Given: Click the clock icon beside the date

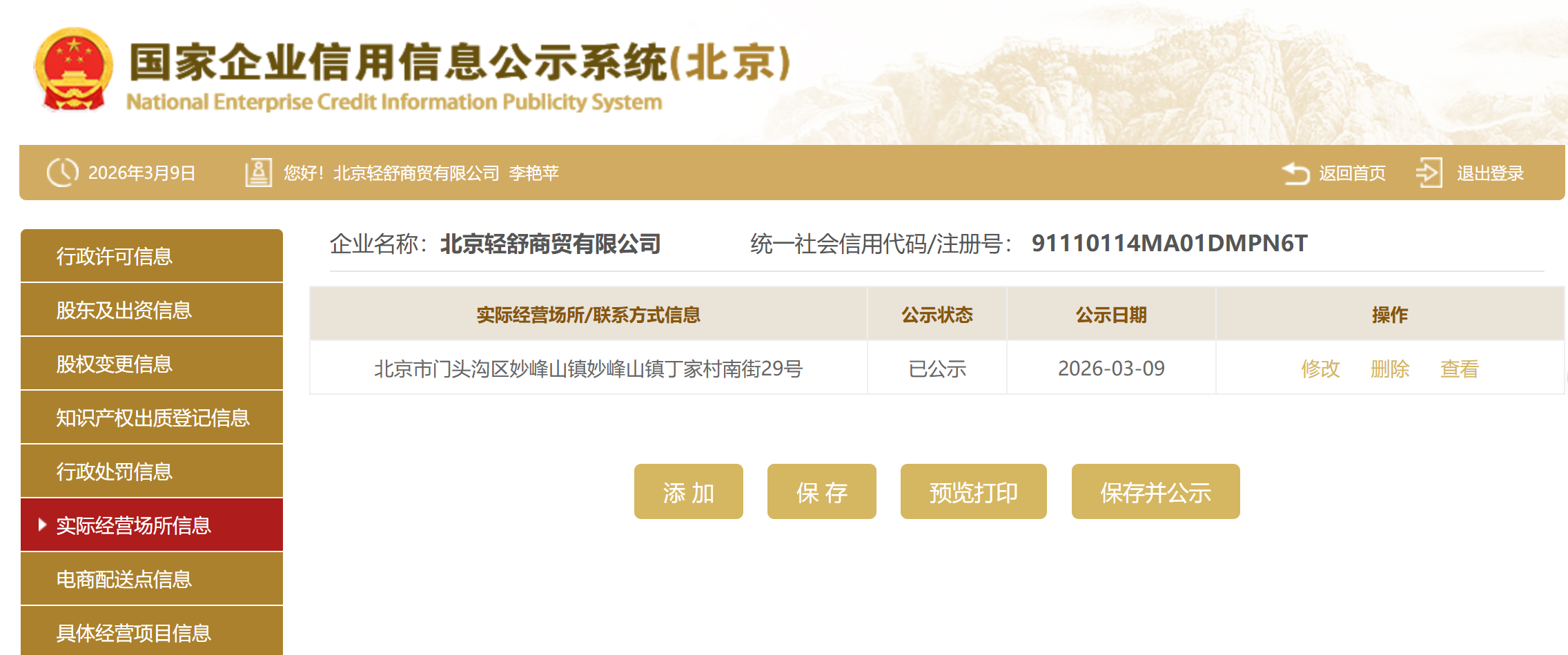Looking at the screenshot, I should (x=62, y=173).
